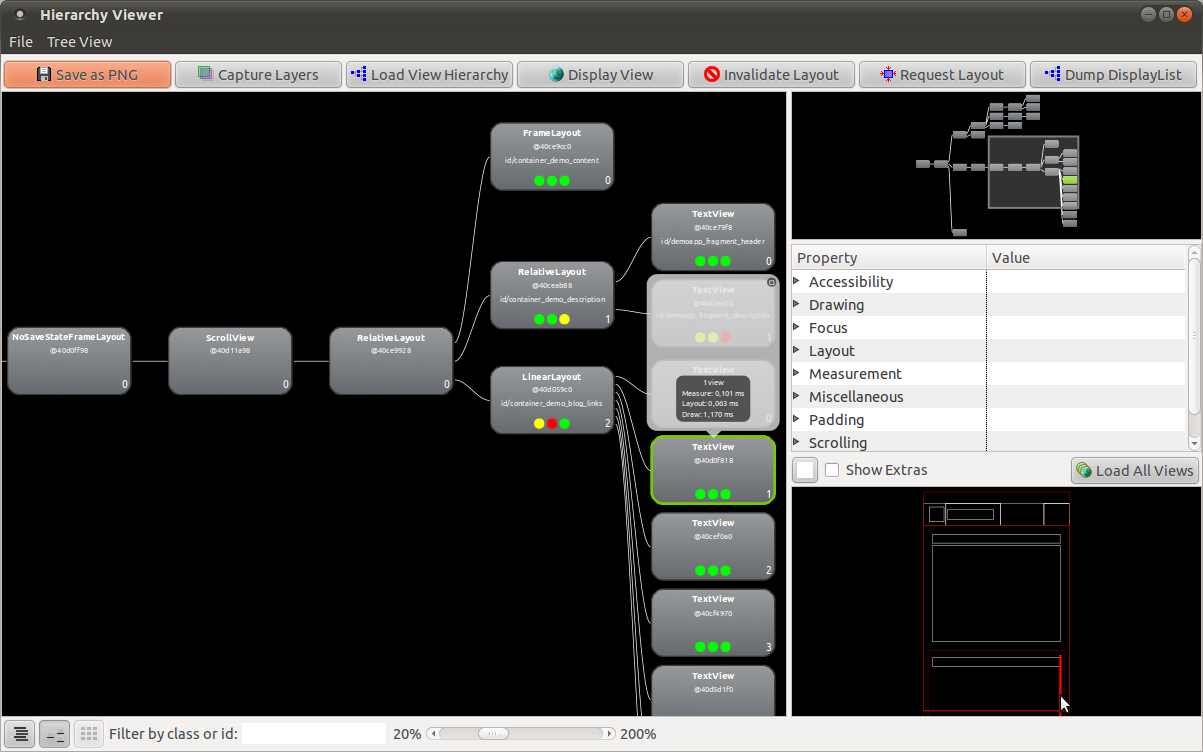The width and height of the screenshot is (1203, 752).
Task: Select the LinearLayout container_demo_blog_links node
Action: click(552, 400)
